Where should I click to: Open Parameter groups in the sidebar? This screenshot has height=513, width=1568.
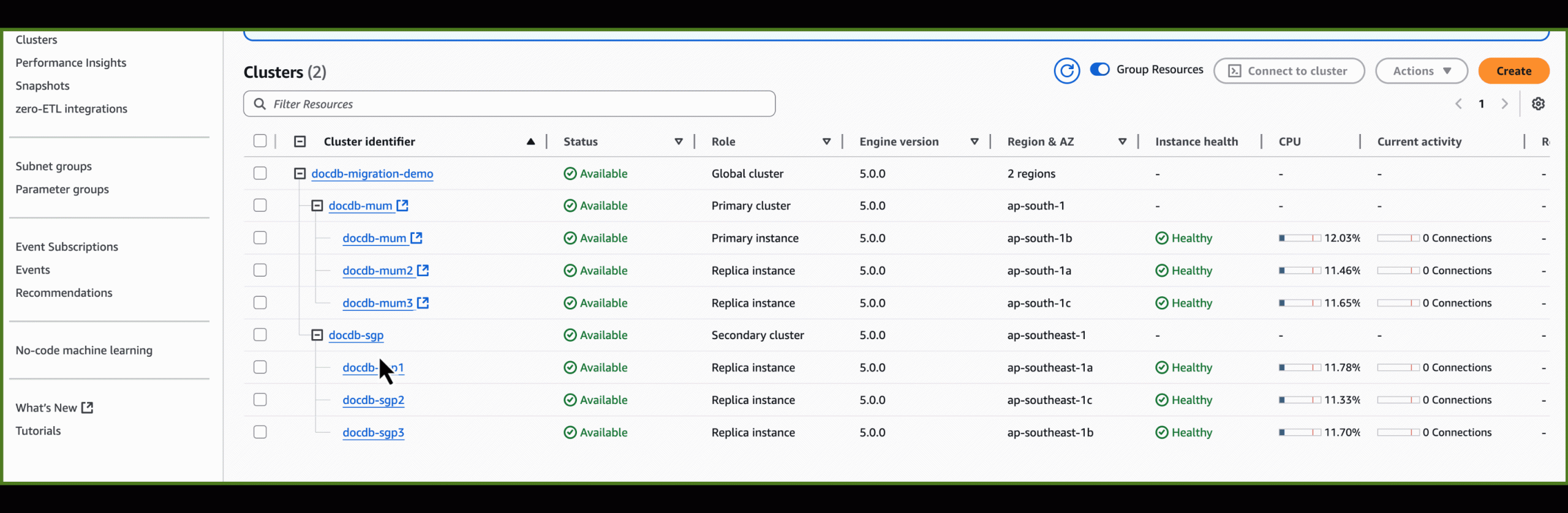[x=62, y=189]
